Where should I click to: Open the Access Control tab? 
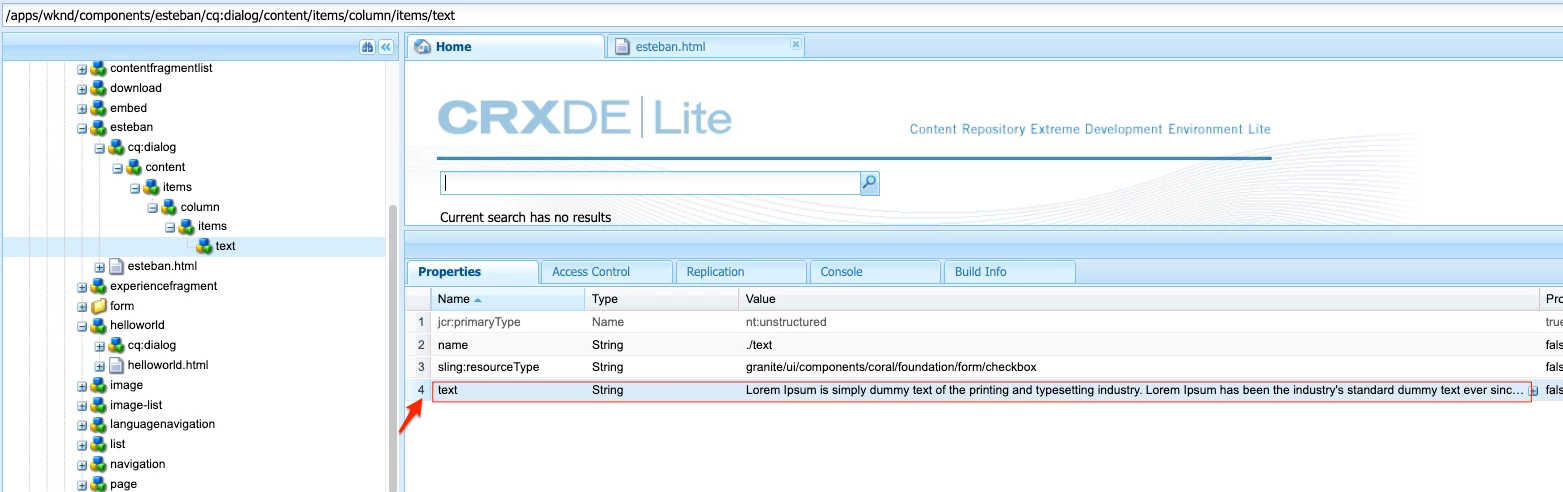[x=606, y=272]
